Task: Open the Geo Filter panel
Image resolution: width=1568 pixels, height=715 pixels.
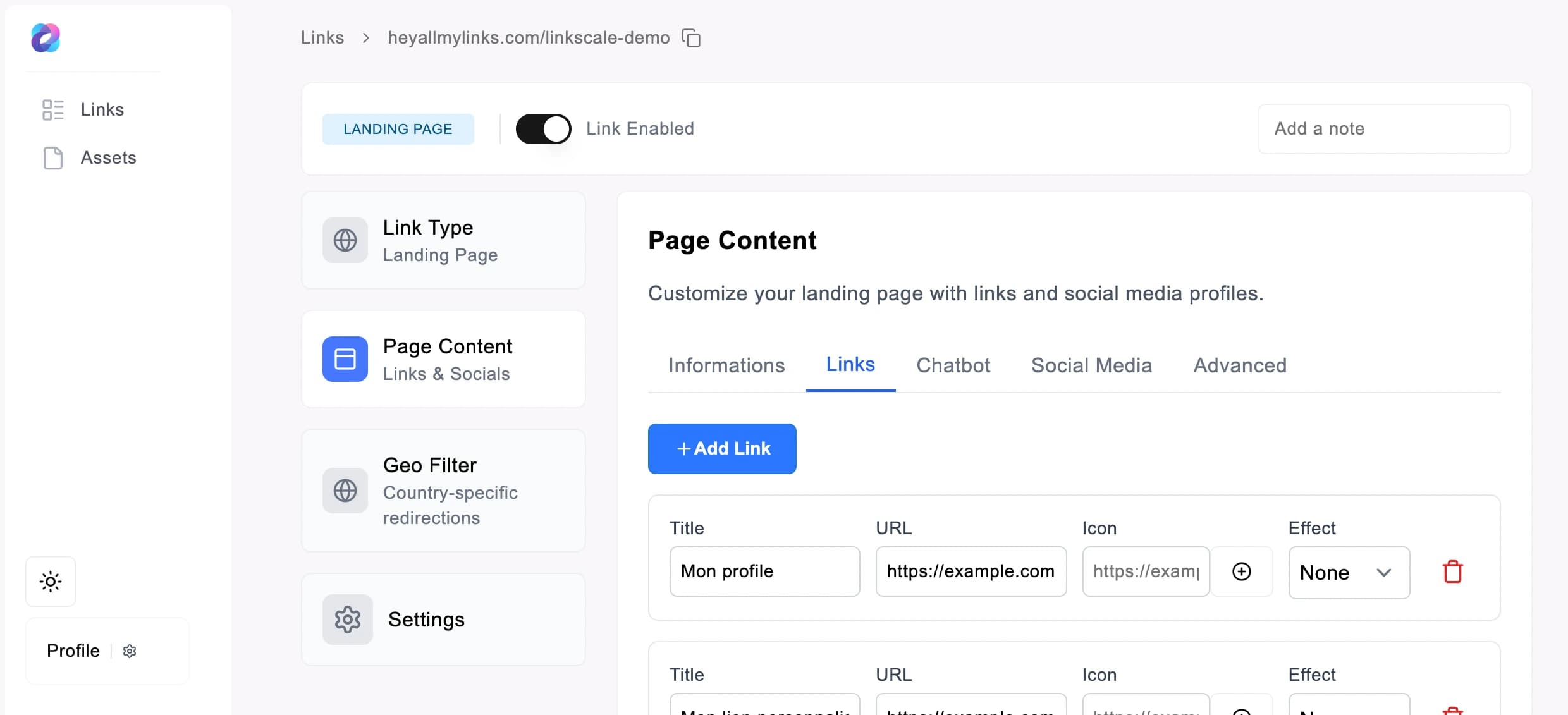Action: pyautogui.click(x=443, y=491)
